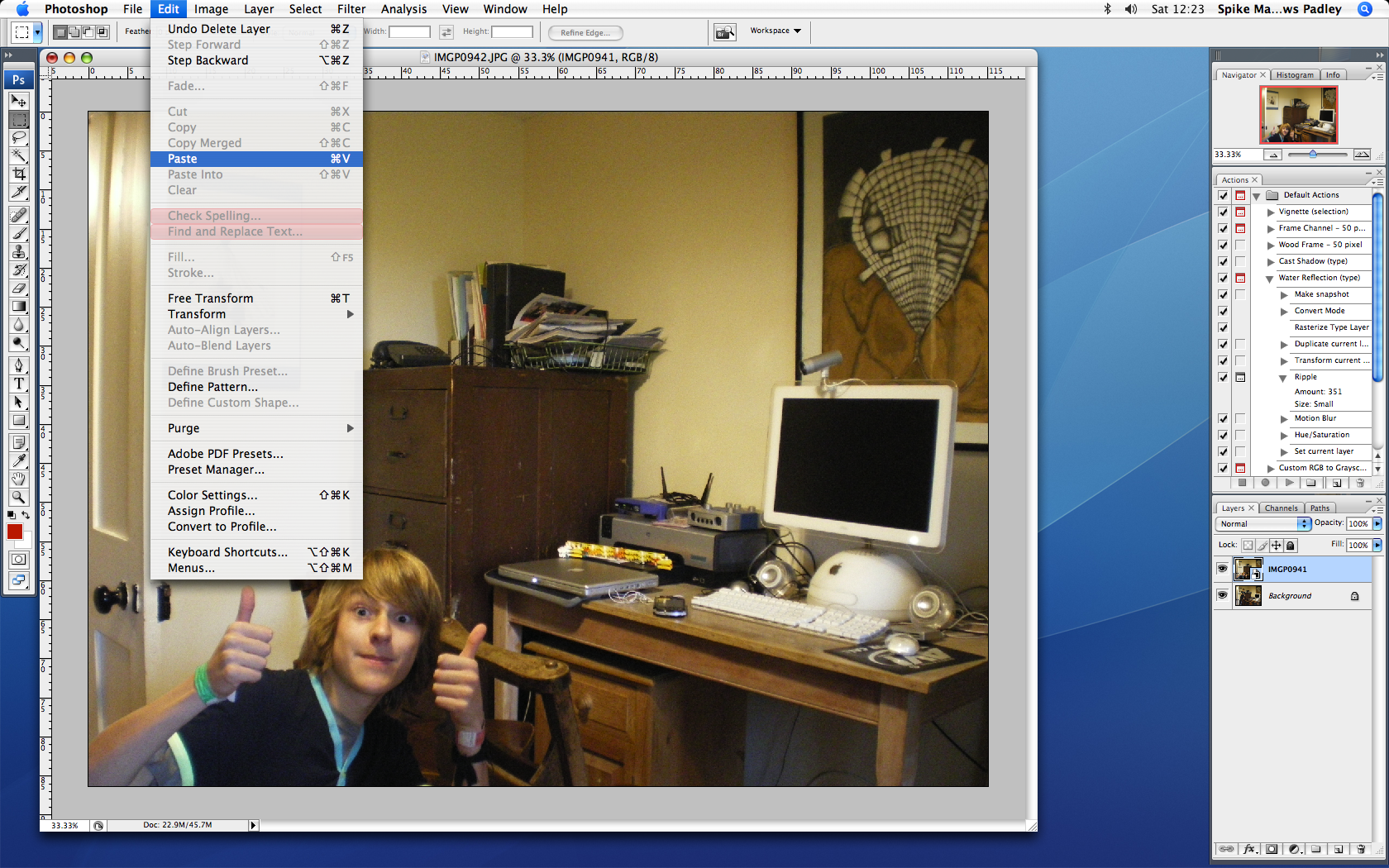
Task: Open the layer blend mode dropdown
Action: coord(1264,523)
